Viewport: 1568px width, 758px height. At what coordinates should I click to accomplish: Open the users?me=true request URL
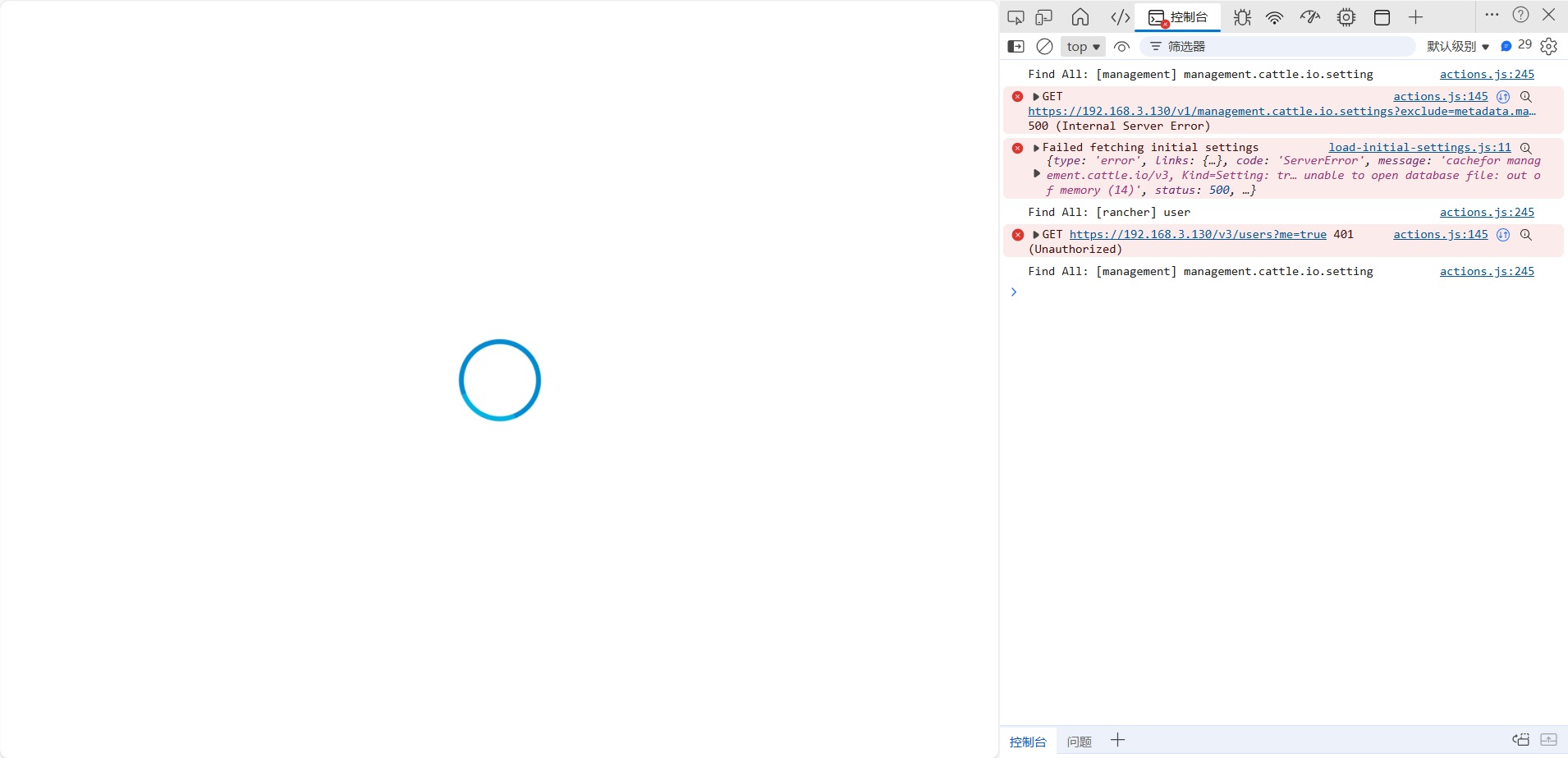coord(1197,235)
